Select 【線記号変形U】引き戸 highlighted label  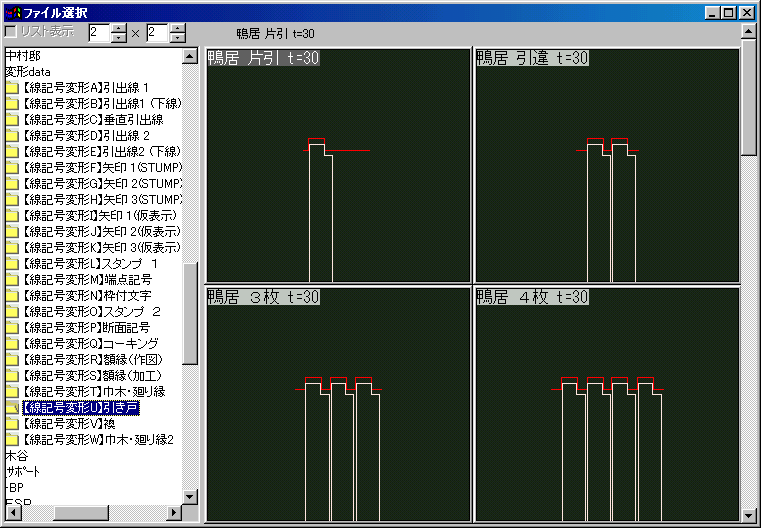coord(81,408)
